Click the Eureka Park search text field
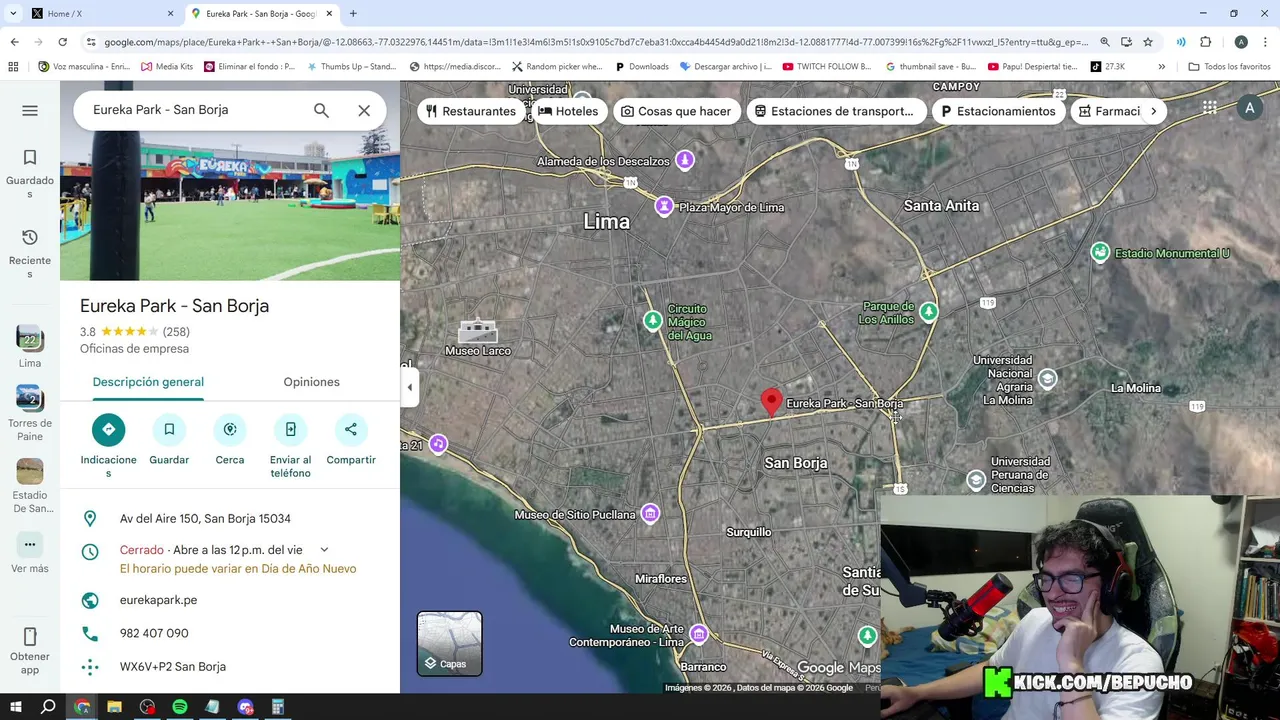 tap(195, 110)
